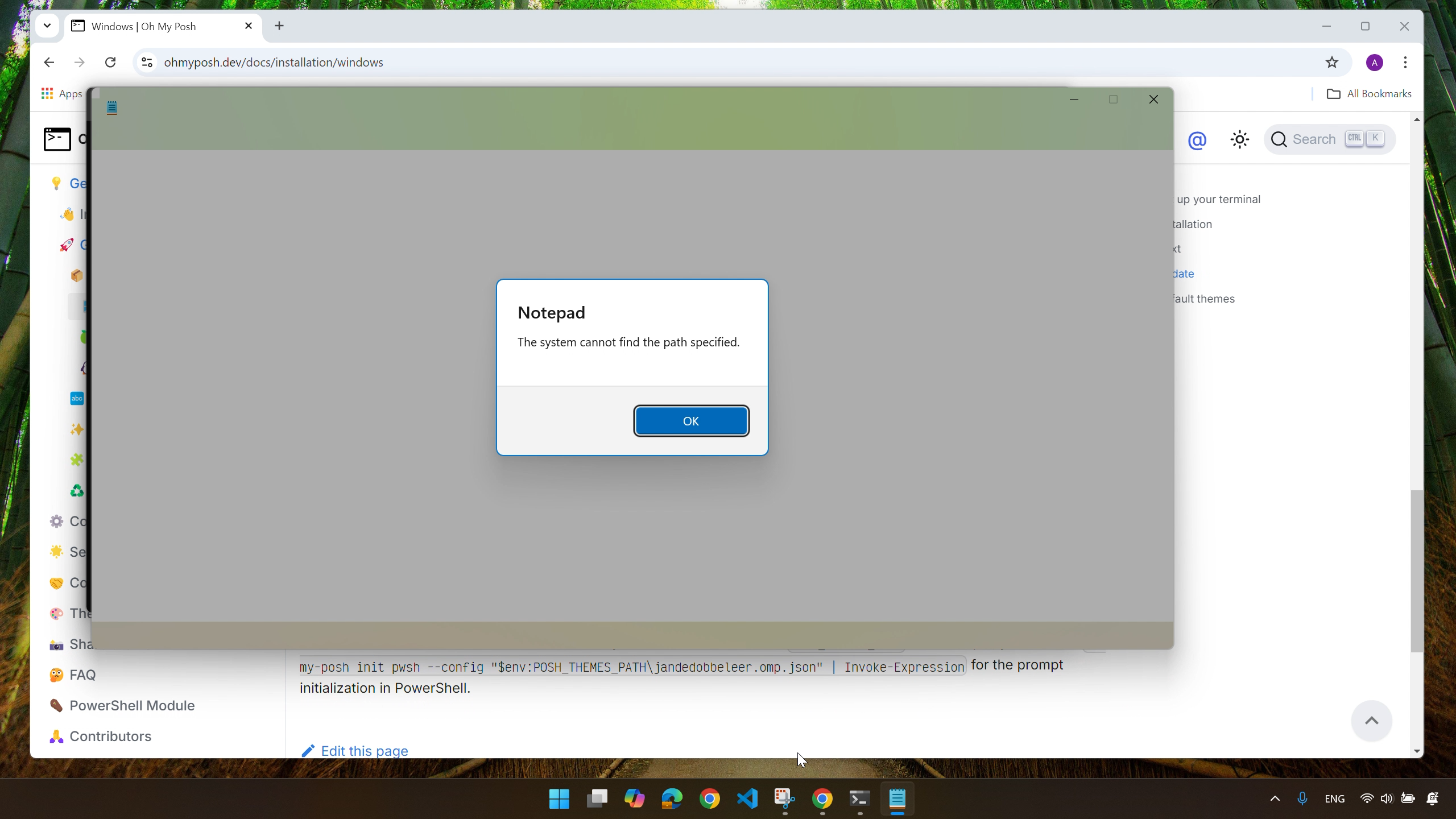The width and height of the screenshot is (1456, 819).
Task: Select the Windows | Oh My Posh tab
Action: (154, 26)
